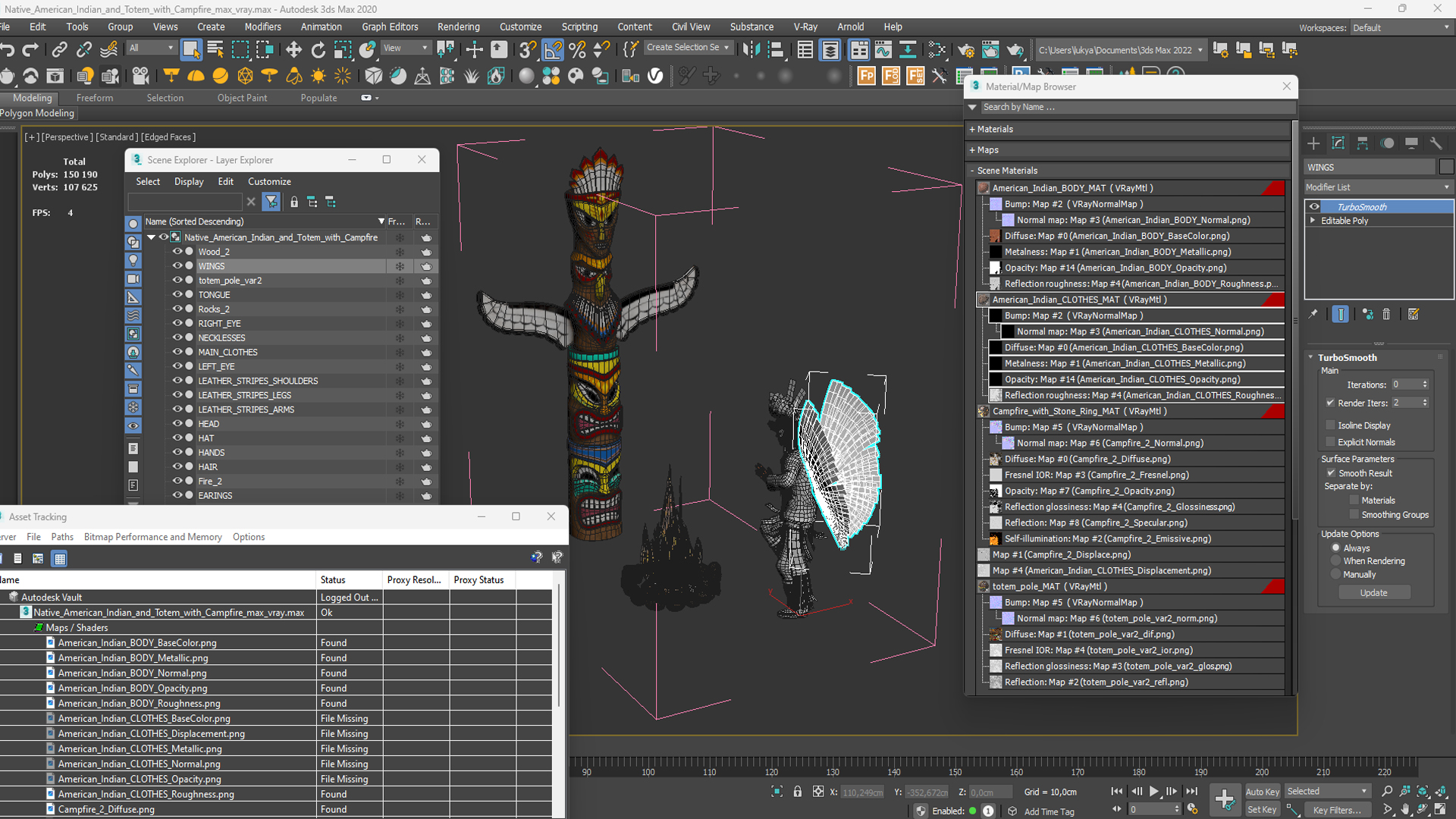
Task: Click the Rotate tool icon
Action: coord(318,50)
